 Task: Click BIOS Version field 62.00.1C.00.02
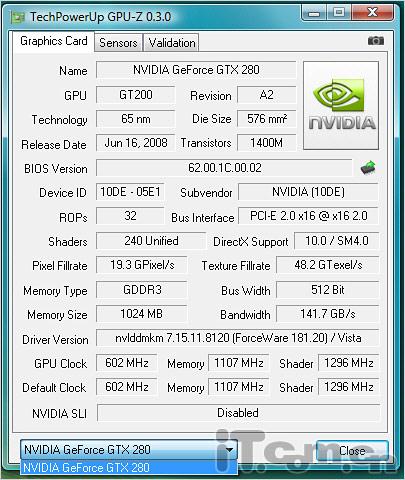pyautogui.click(x=224, y=167)
